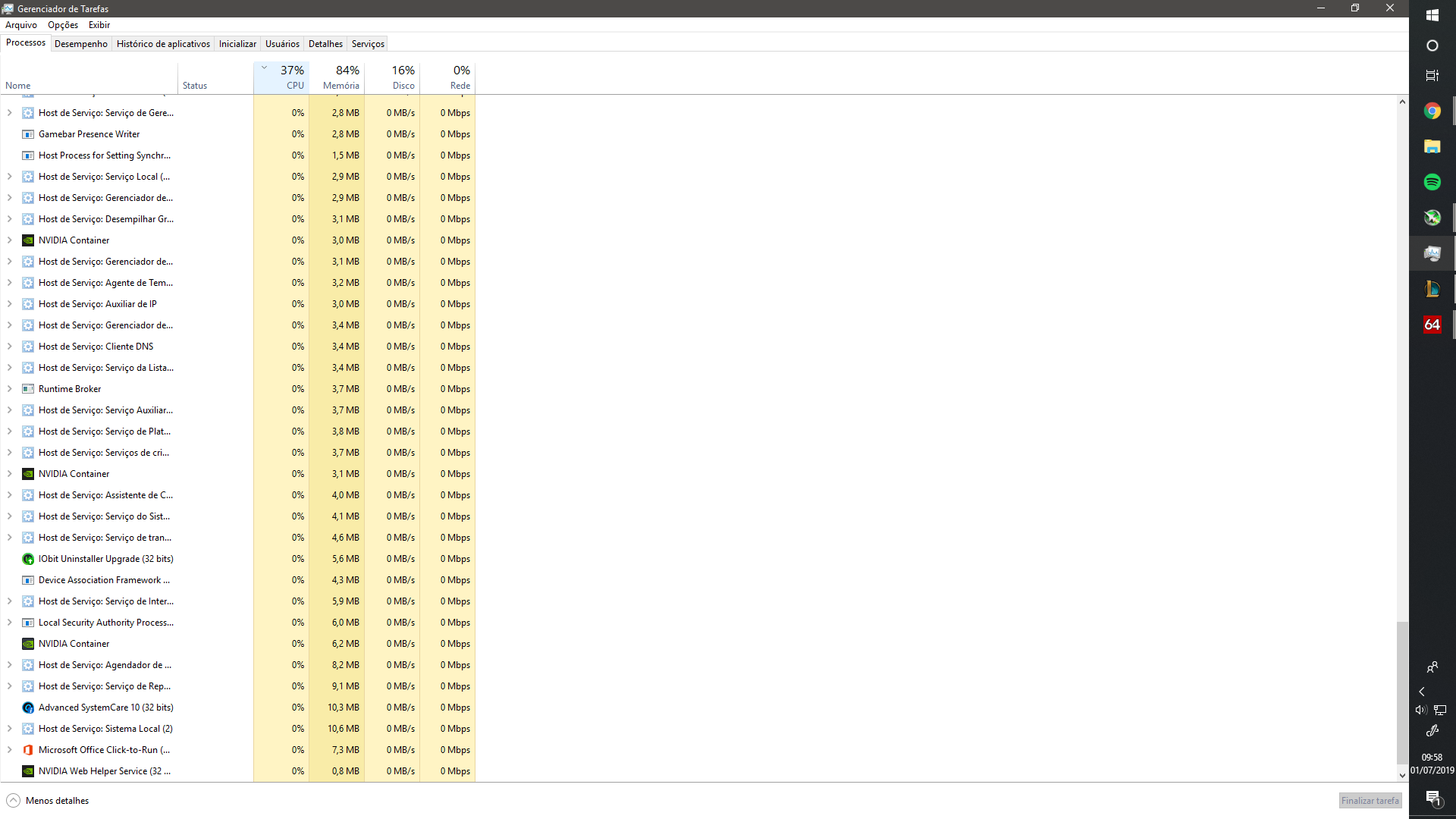Select Local Security Authority Process icon
This screenshot has height=819, width=1456.
tap(28, 623)
